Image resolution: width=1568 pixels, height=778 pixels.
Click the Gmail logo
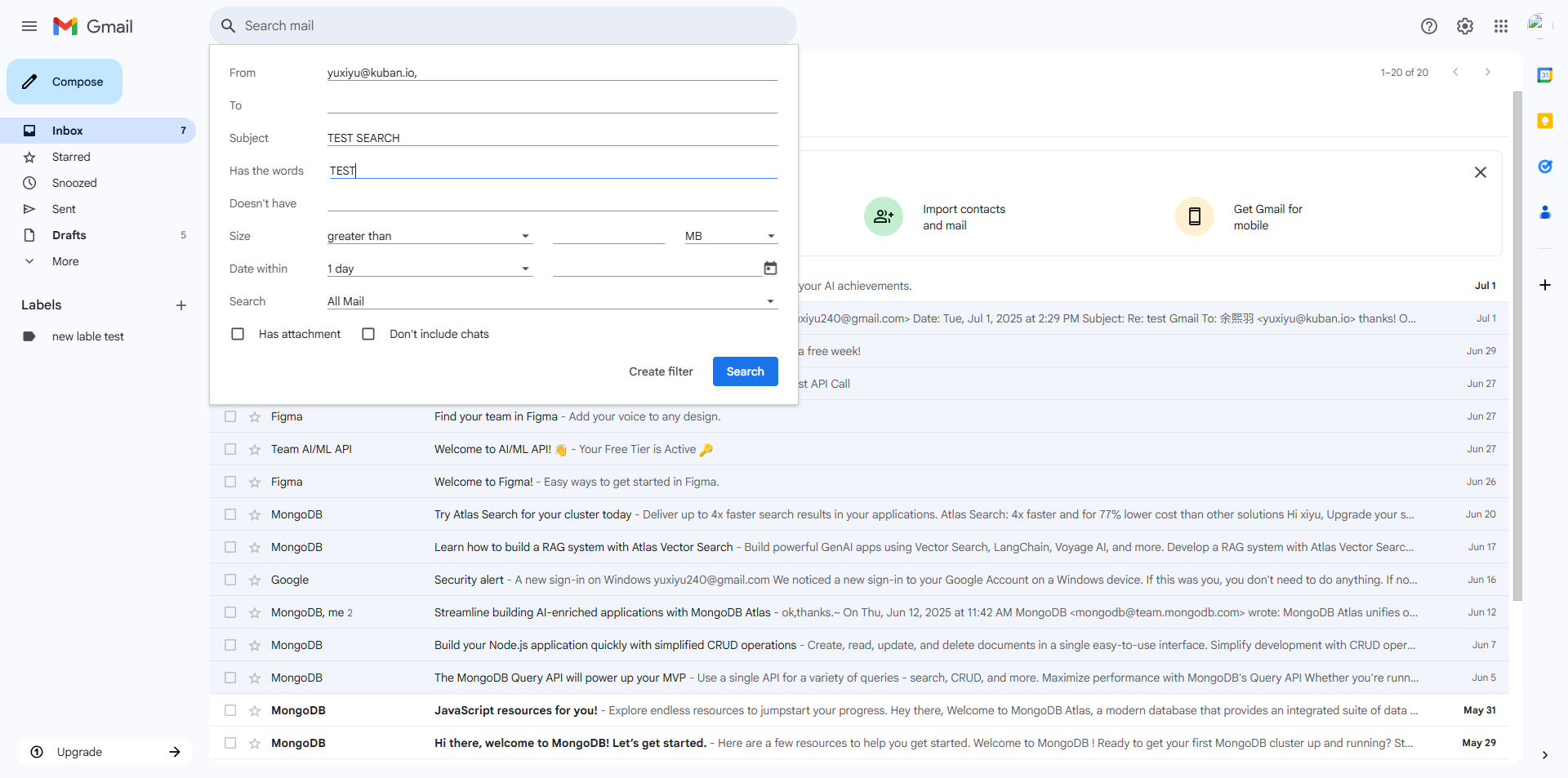(92, 26)
